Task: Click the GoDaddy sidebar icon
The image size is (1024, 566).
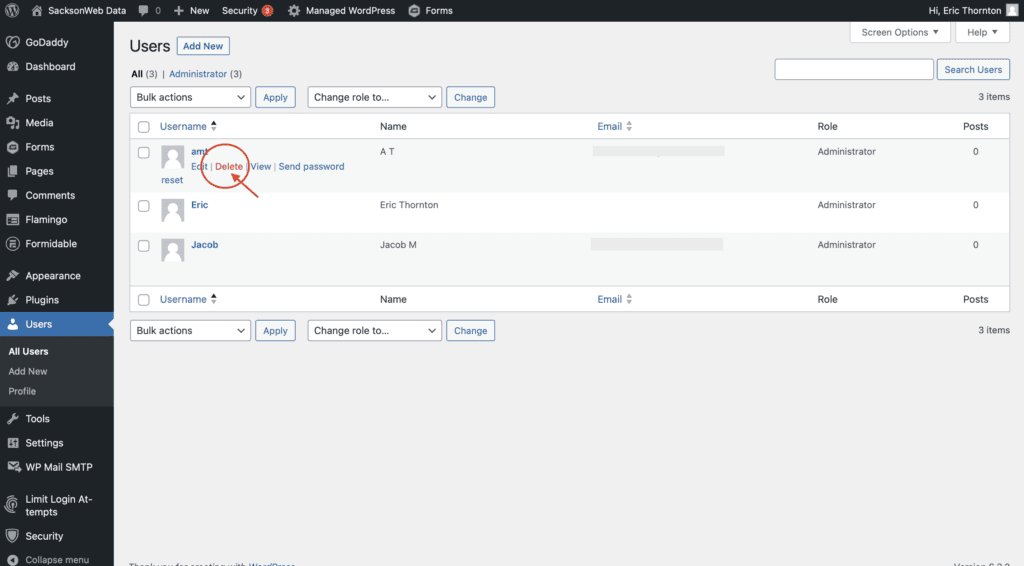Action: (12, 42)
